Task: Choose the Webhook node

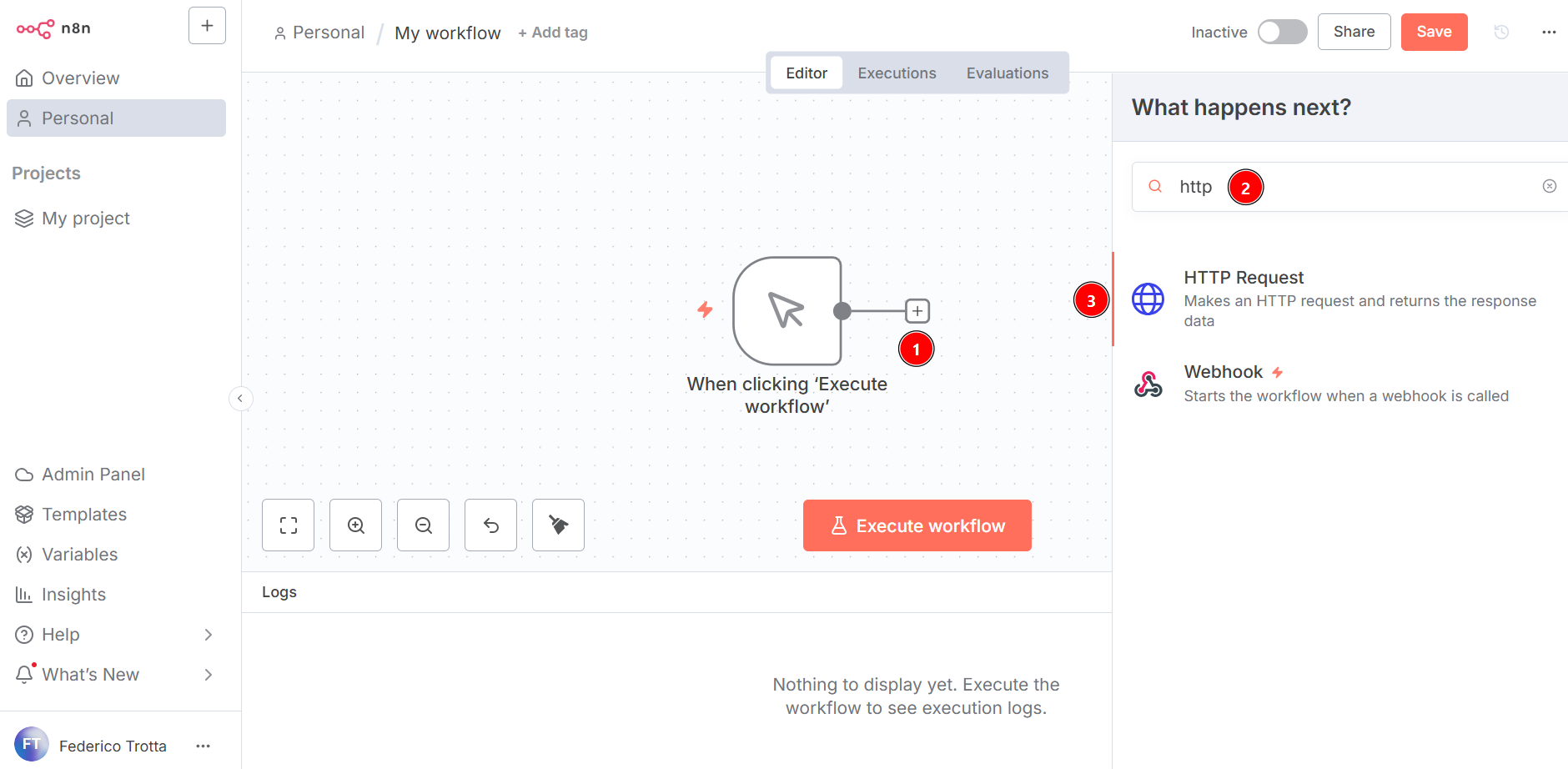Action: (x=1341, y=384)
